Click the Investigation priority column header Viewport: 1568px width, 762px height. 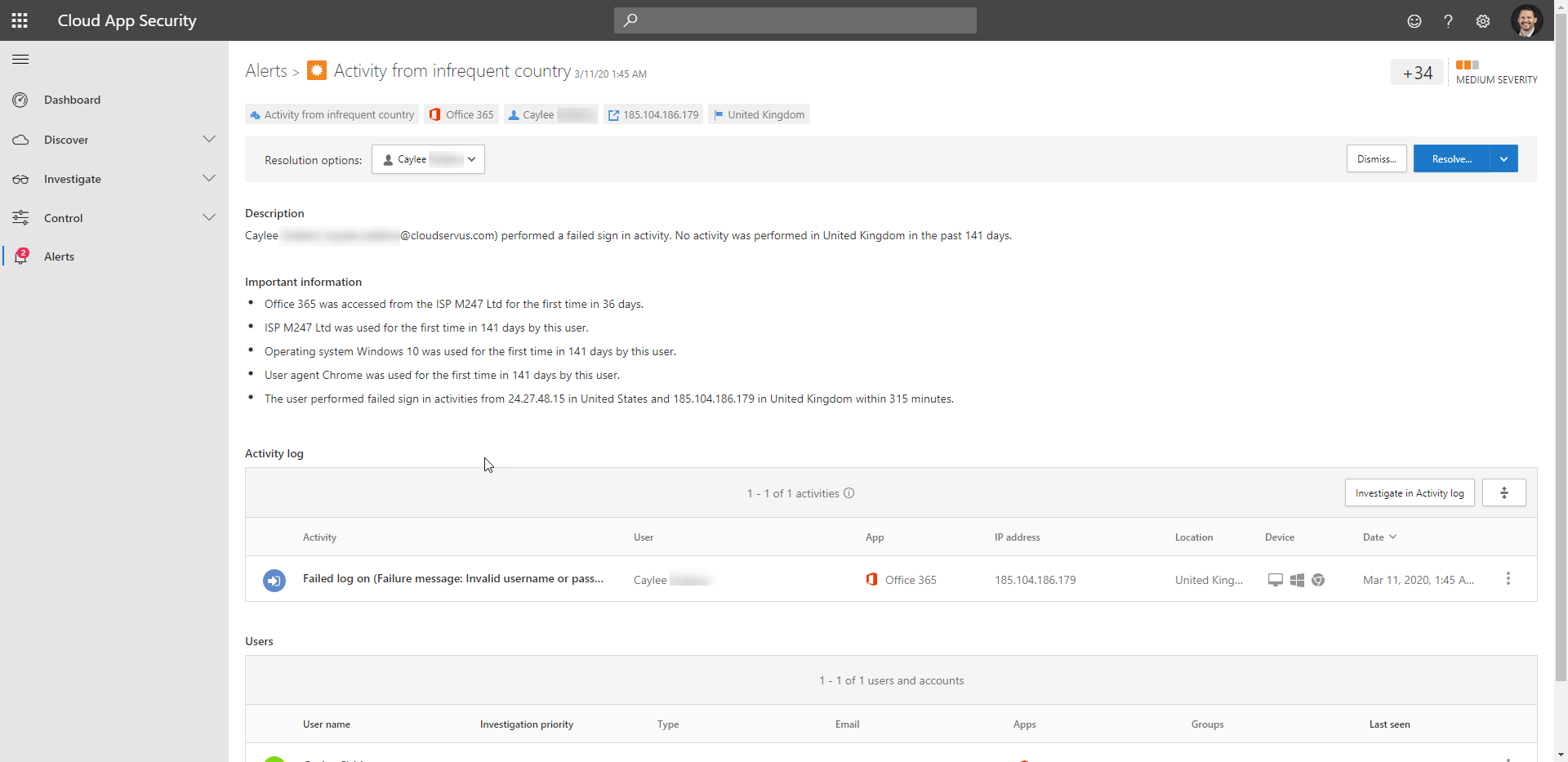527,724
